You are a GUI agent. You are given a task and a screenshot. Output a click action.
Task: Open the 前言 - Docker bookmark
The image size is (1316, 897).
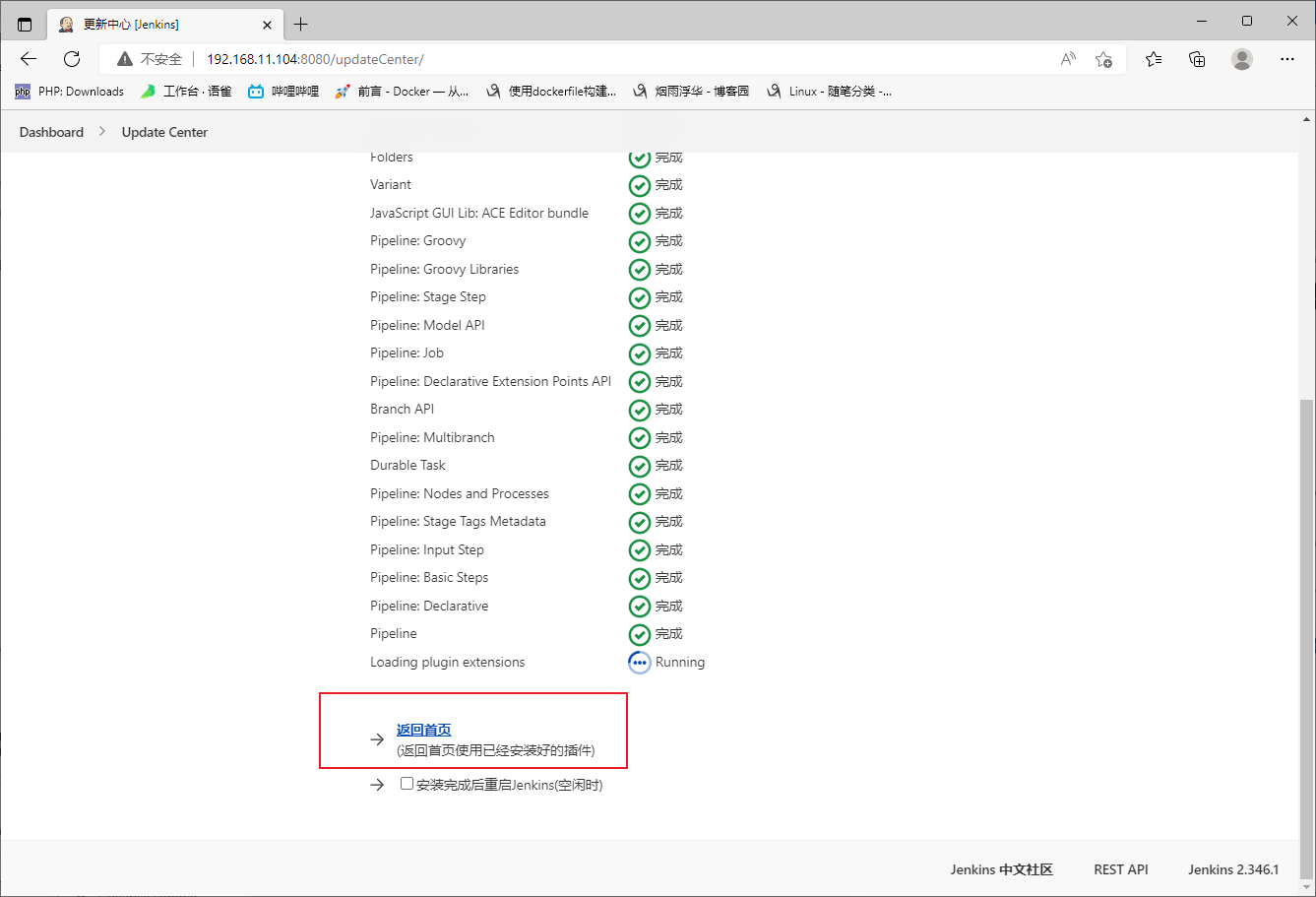[402, 92]
